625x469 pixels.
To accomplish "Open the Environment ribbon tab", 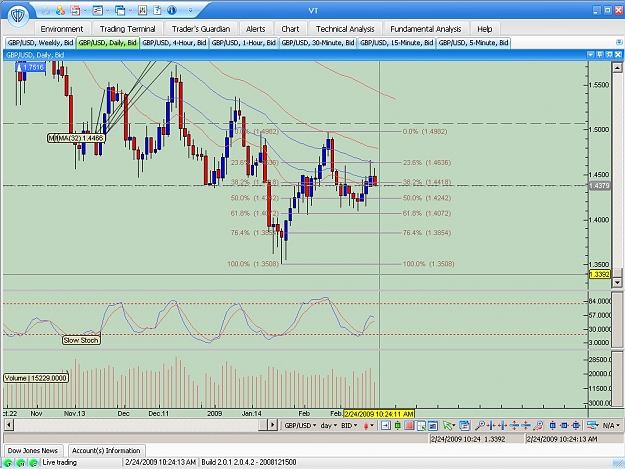I will tap(62, 29).
